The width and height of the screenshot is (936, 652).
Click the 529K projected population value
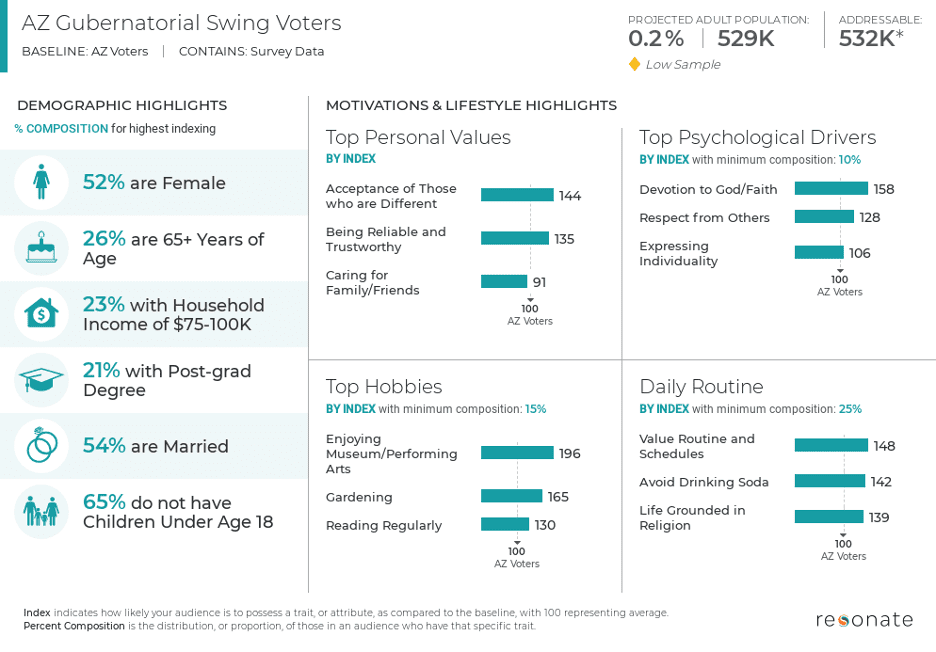[746, 39]
